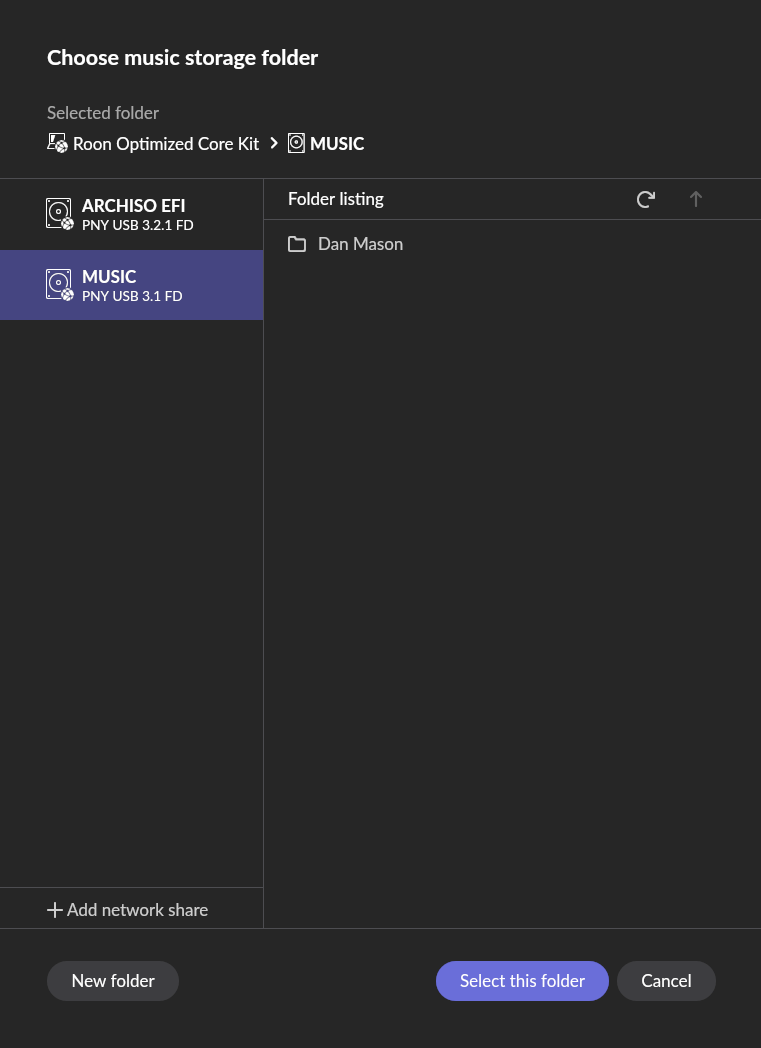Add network share

coord(137,910)
